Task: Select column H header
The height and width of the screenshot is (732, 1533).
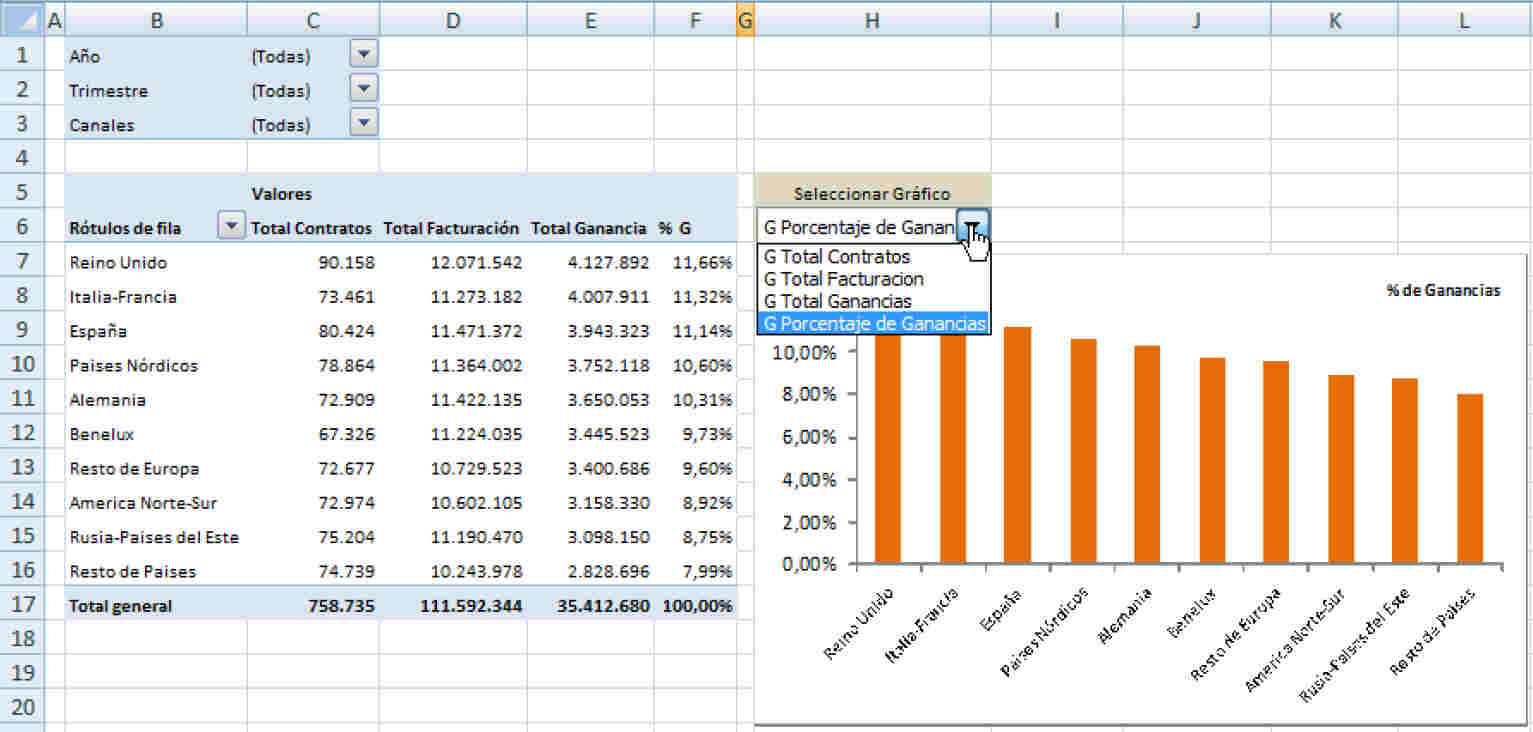Action: pyautogui.click(x=872, y=19)
